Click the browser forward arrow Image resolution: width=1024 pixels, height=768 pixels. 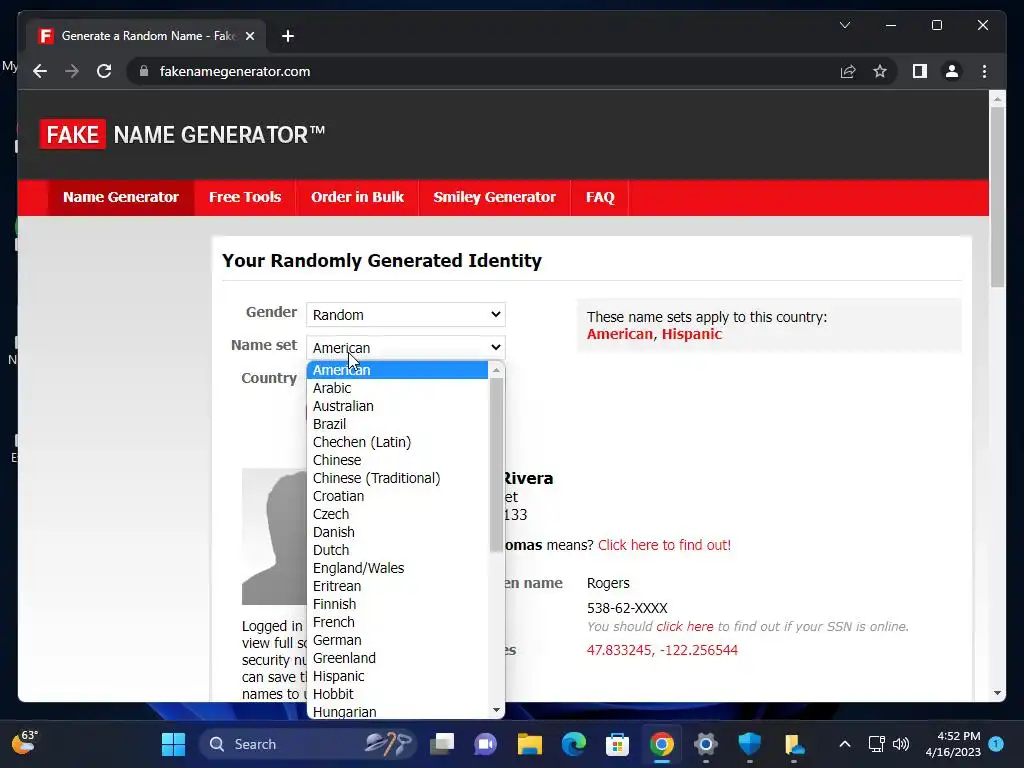(72, 71)
